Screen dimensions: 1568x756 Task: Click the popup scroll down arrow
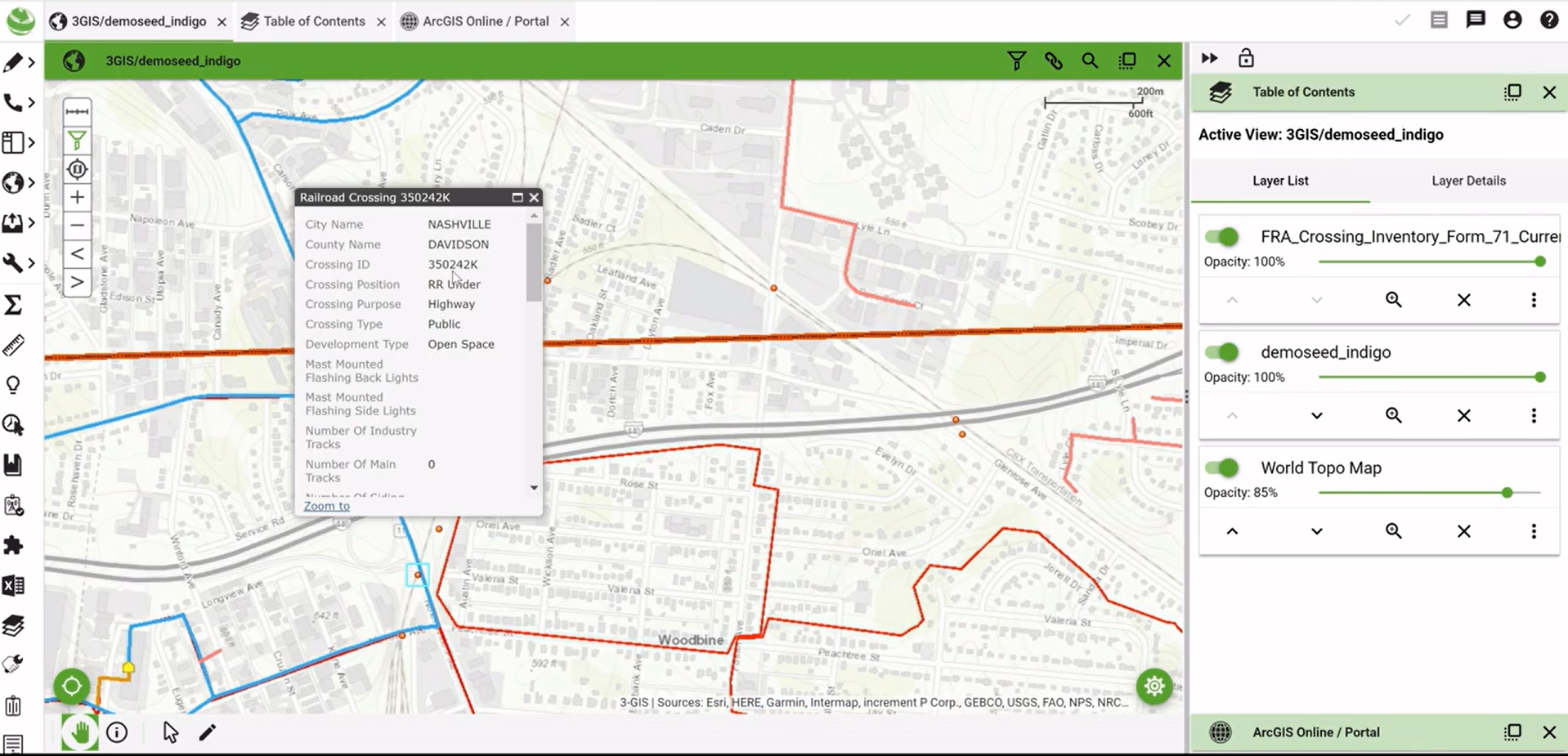(x=534, y=488)
